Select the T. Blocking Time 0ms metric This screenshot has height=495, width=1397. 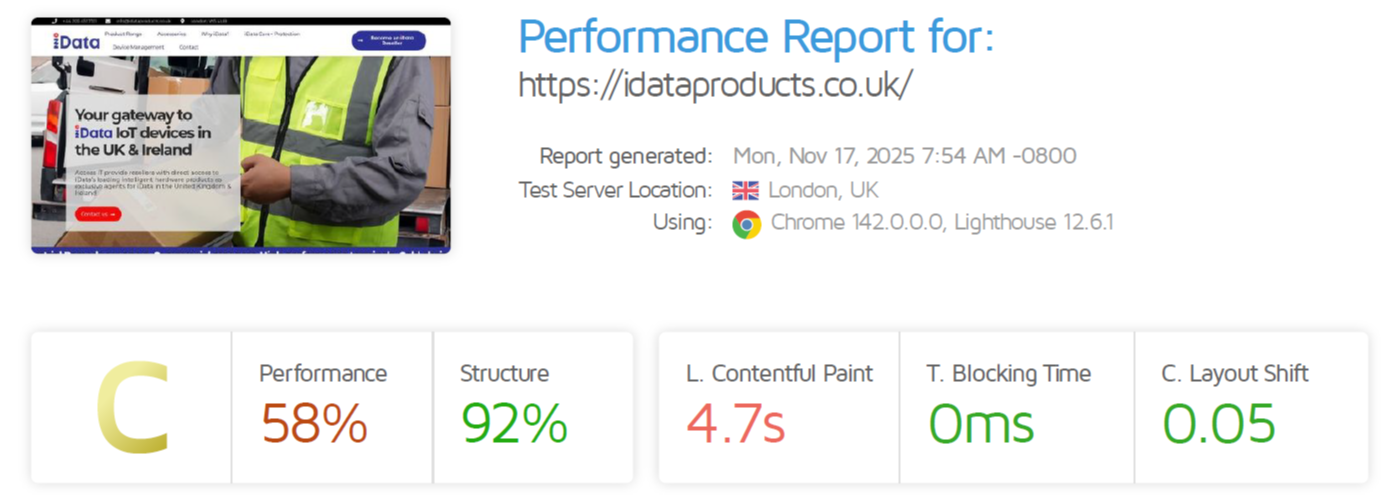(981, 423)
